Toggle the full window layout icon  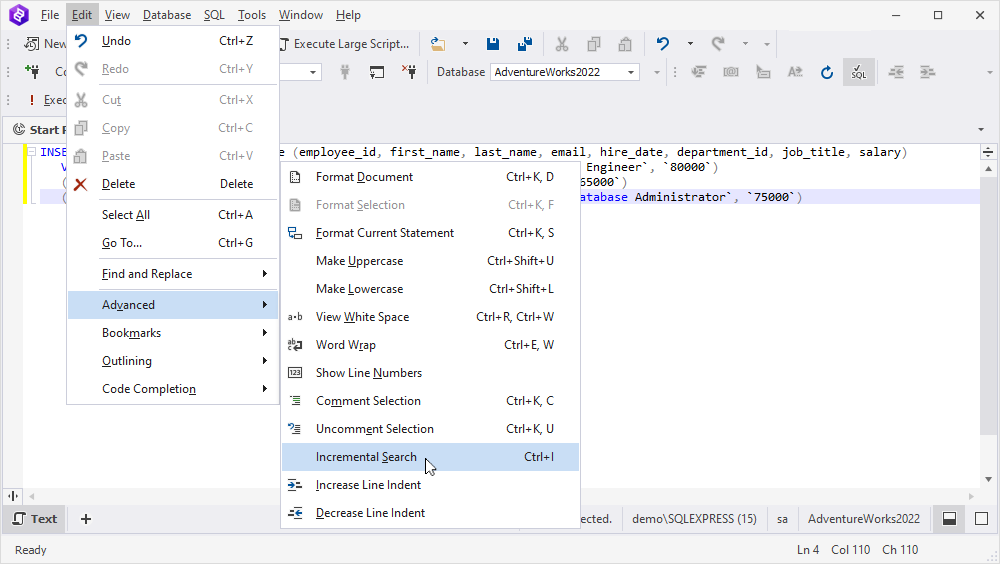(x=982, y=519)
